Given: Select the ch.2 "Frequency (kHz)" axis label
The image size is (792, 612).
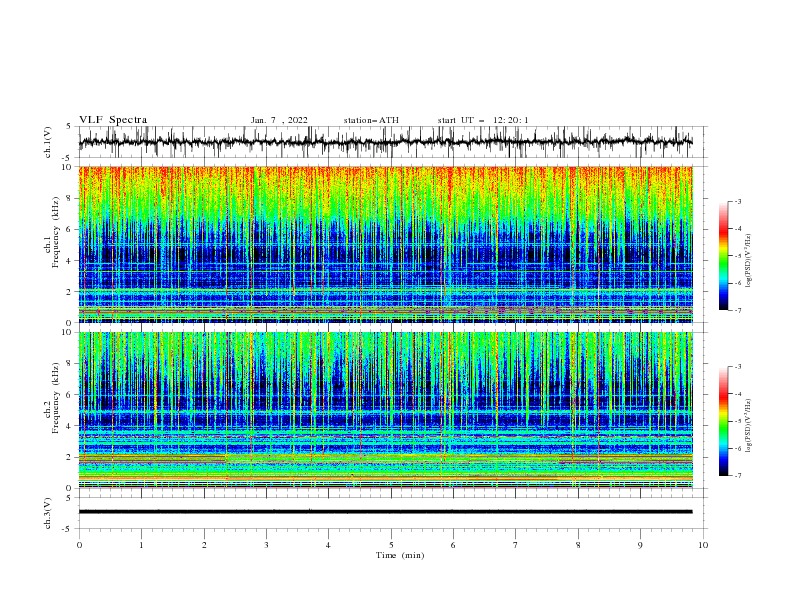Looking at the screenshot, I should (55, 398).
